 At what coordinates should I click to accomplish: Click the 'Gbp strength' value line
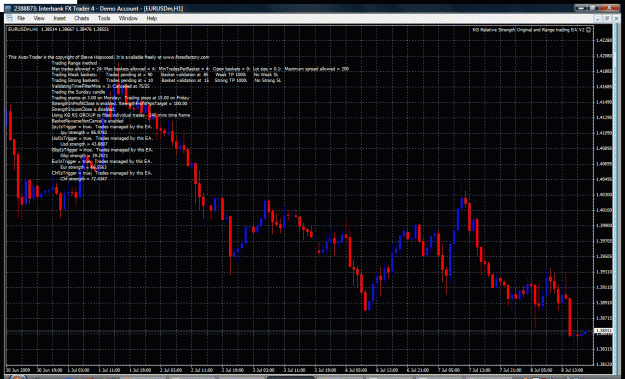pos(84,155)
